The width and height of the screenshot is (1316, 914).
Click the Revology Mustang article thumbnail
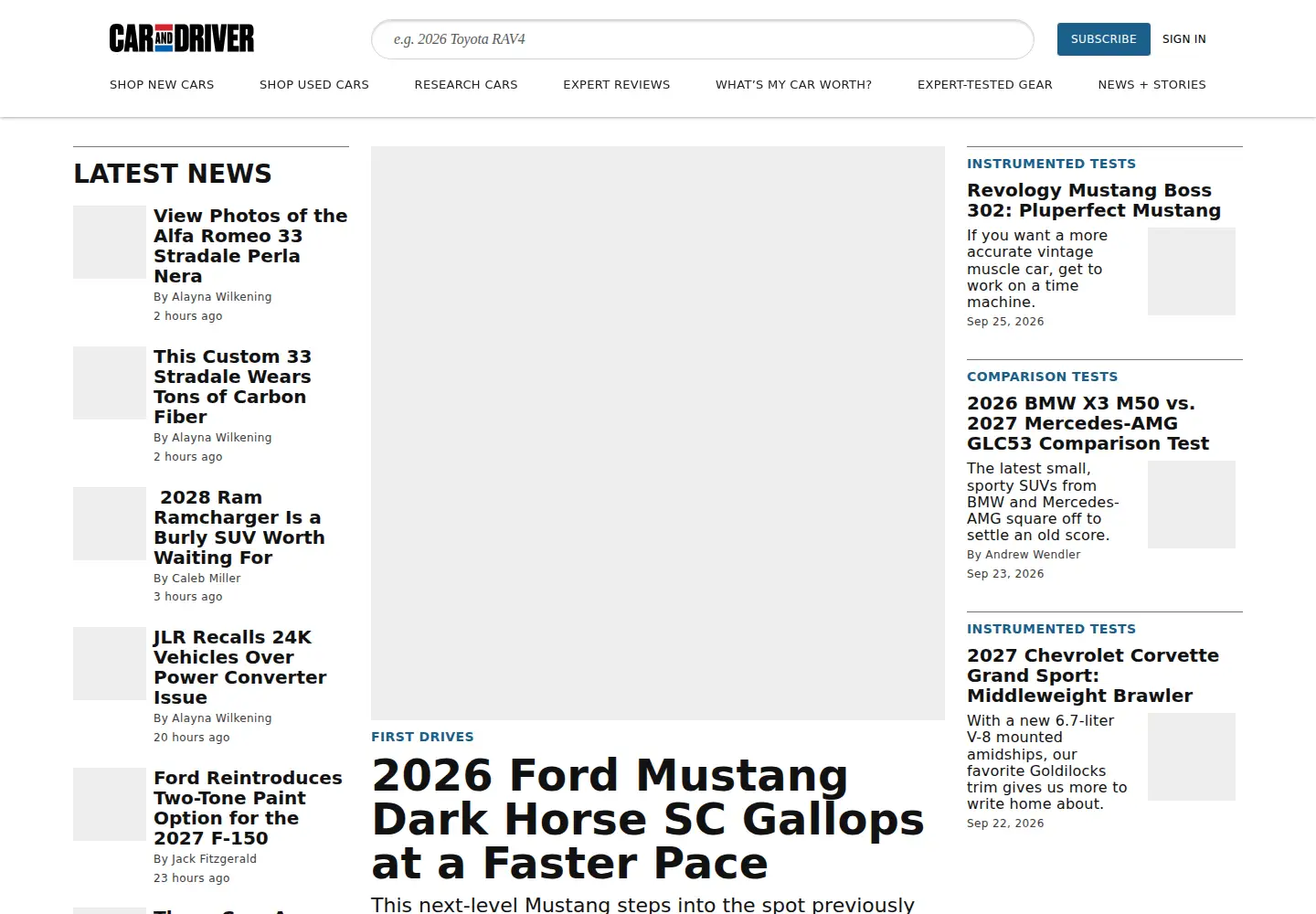click(x=1192, y=271)
